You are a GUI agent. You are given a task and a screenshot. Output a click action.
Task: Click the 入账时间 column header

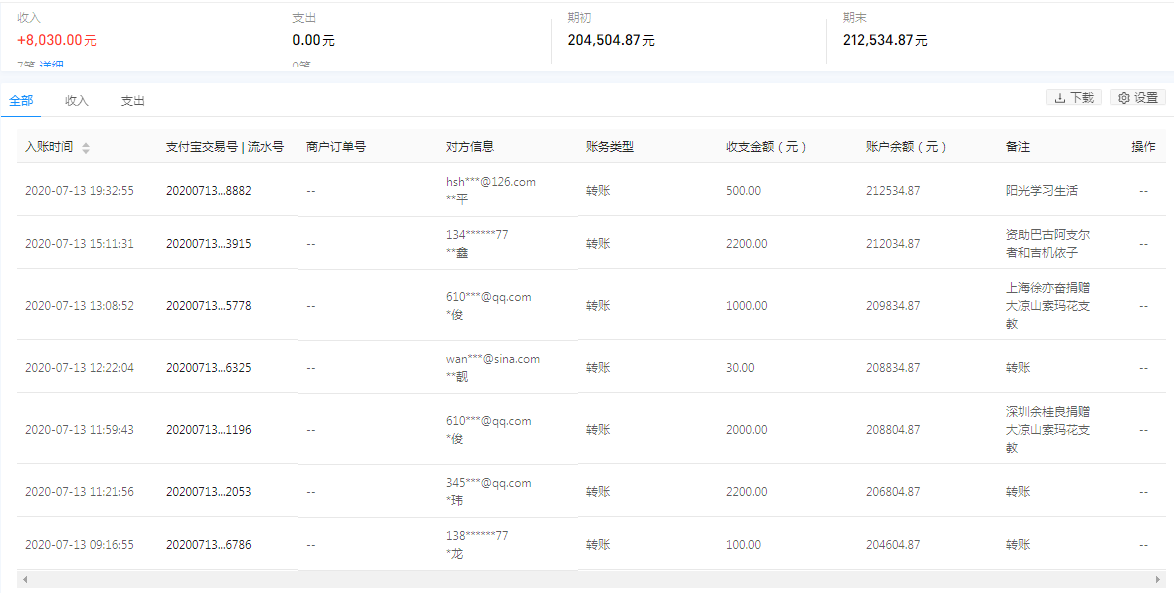[49, 147]
